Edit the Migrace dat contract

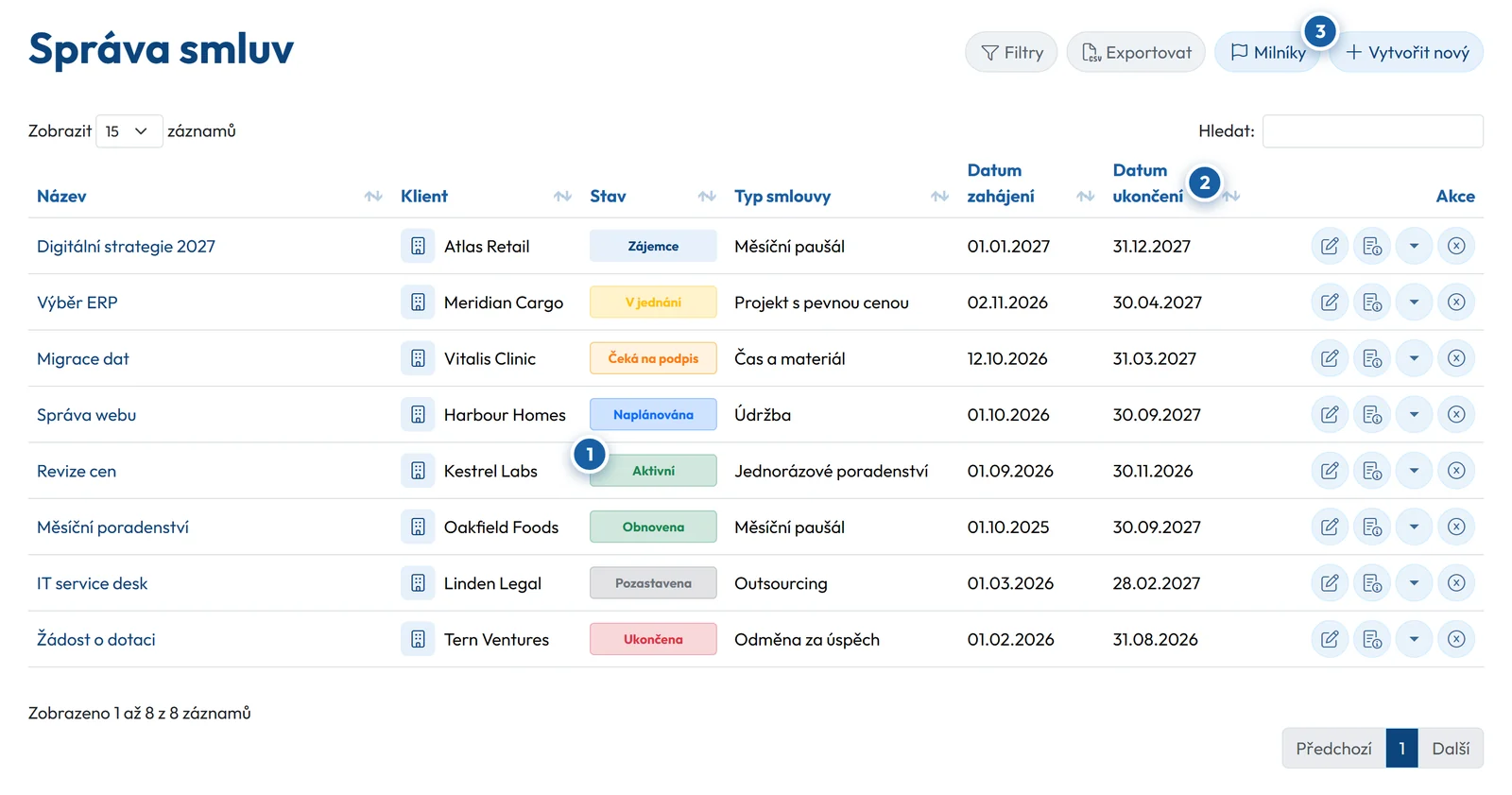[x=1330, y=358]
